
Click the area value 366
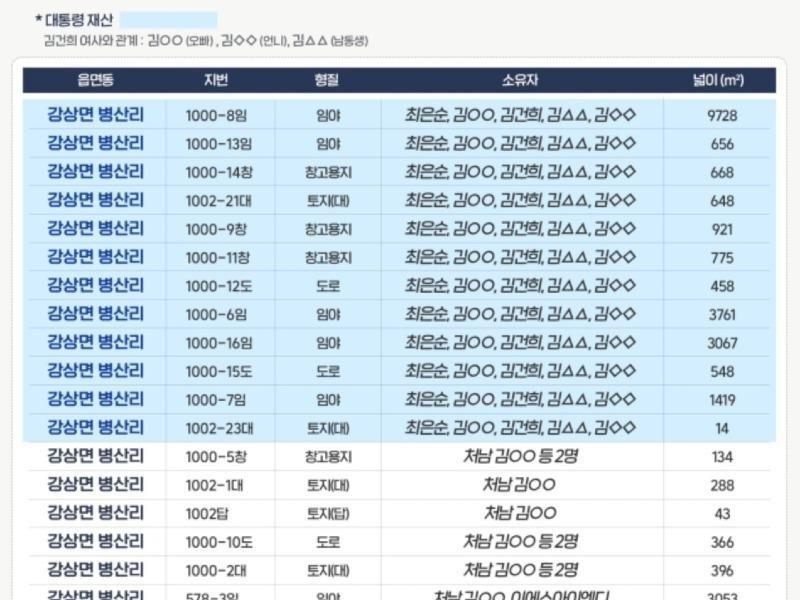tap(721, 542)
